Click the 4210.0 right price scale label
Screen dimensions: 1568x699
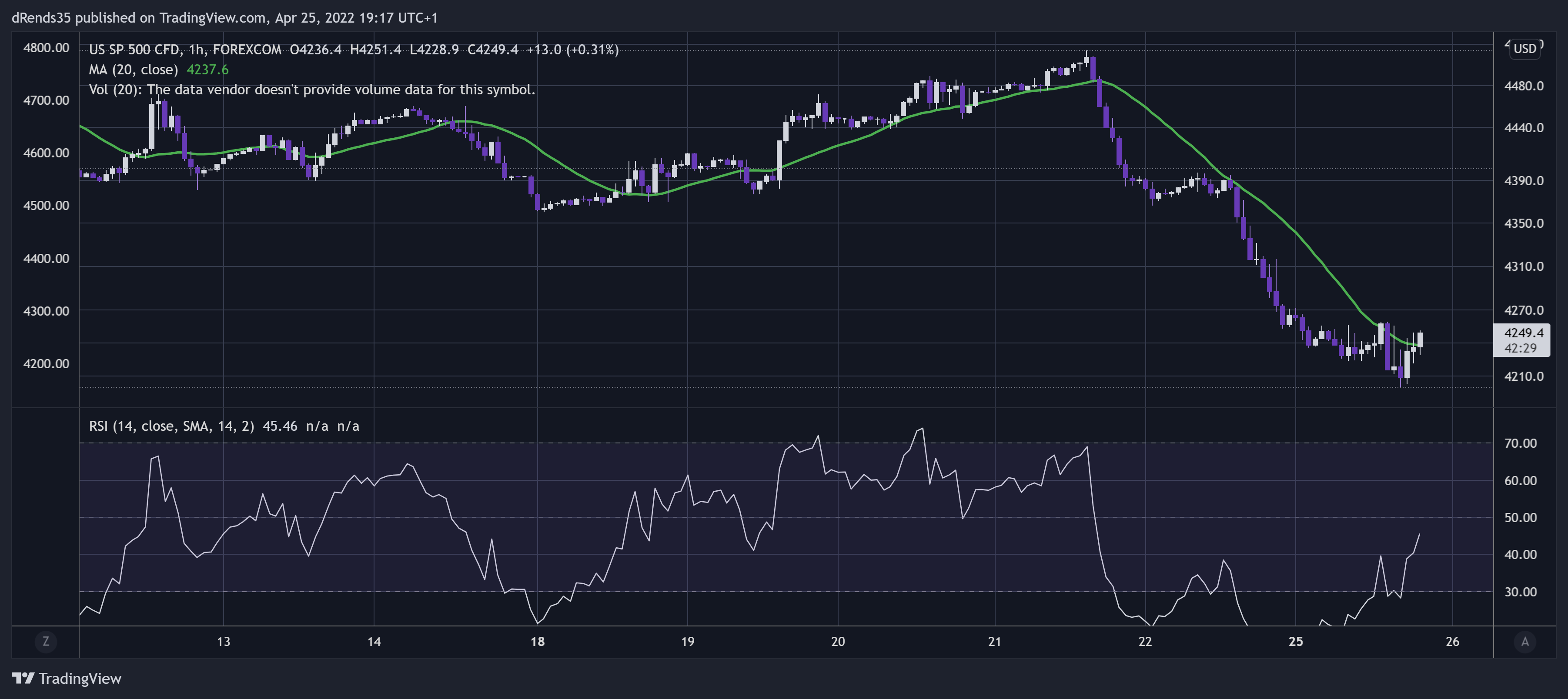coord(1524,376)
